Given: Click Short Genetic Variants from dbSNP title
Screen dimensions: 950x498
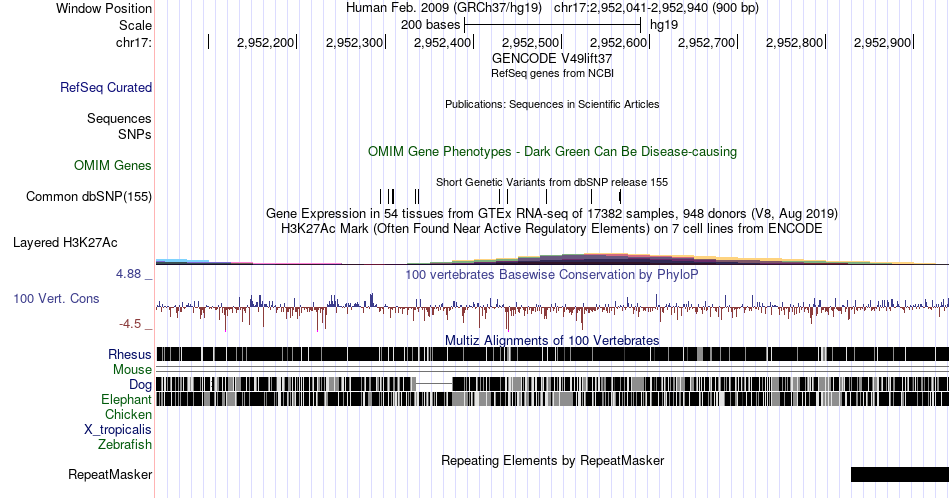Looking at the screenshot, I should pos(552,182).
